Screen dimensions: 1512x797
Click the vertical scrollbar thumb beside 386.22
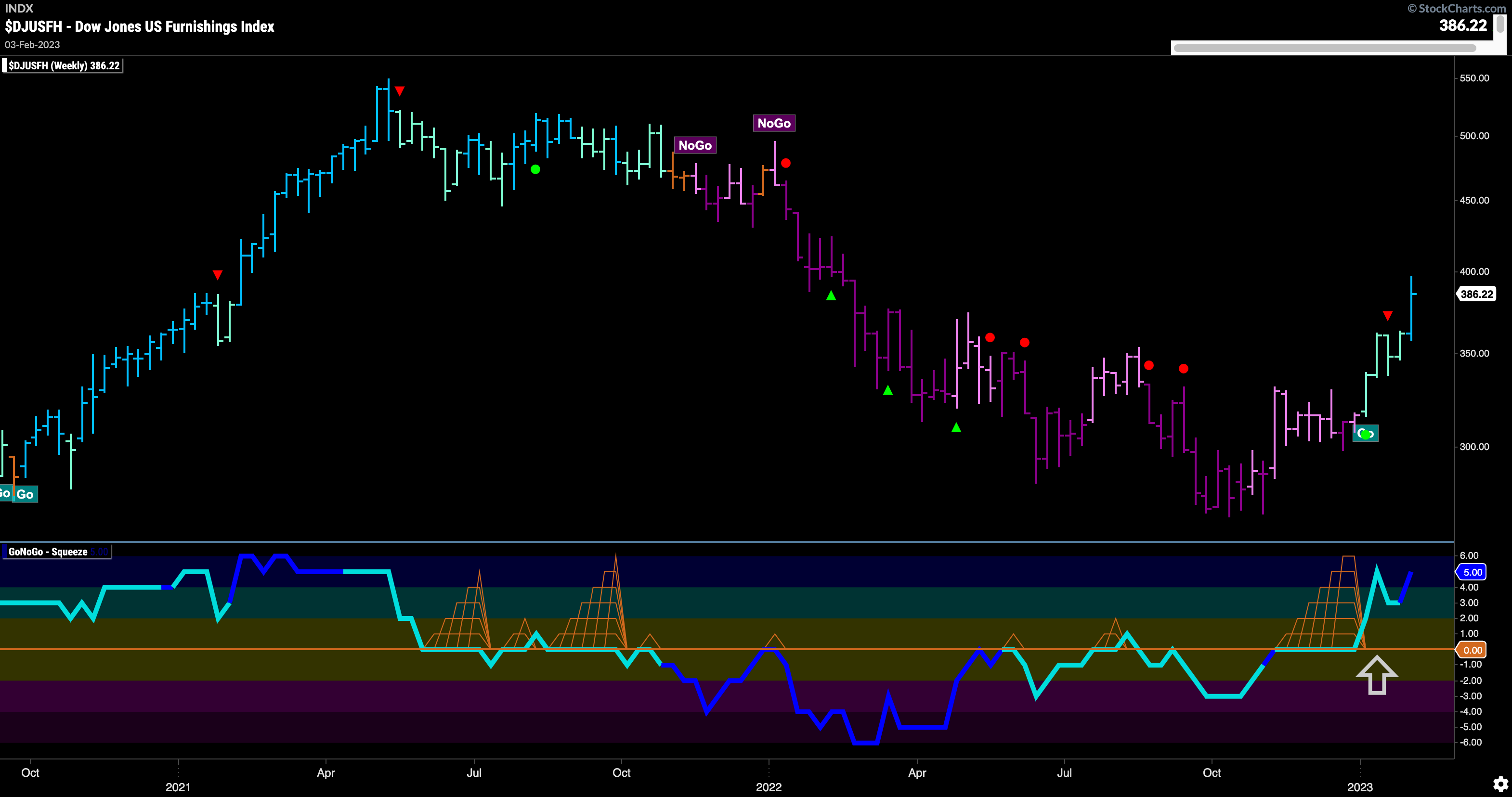[1500, 24]
